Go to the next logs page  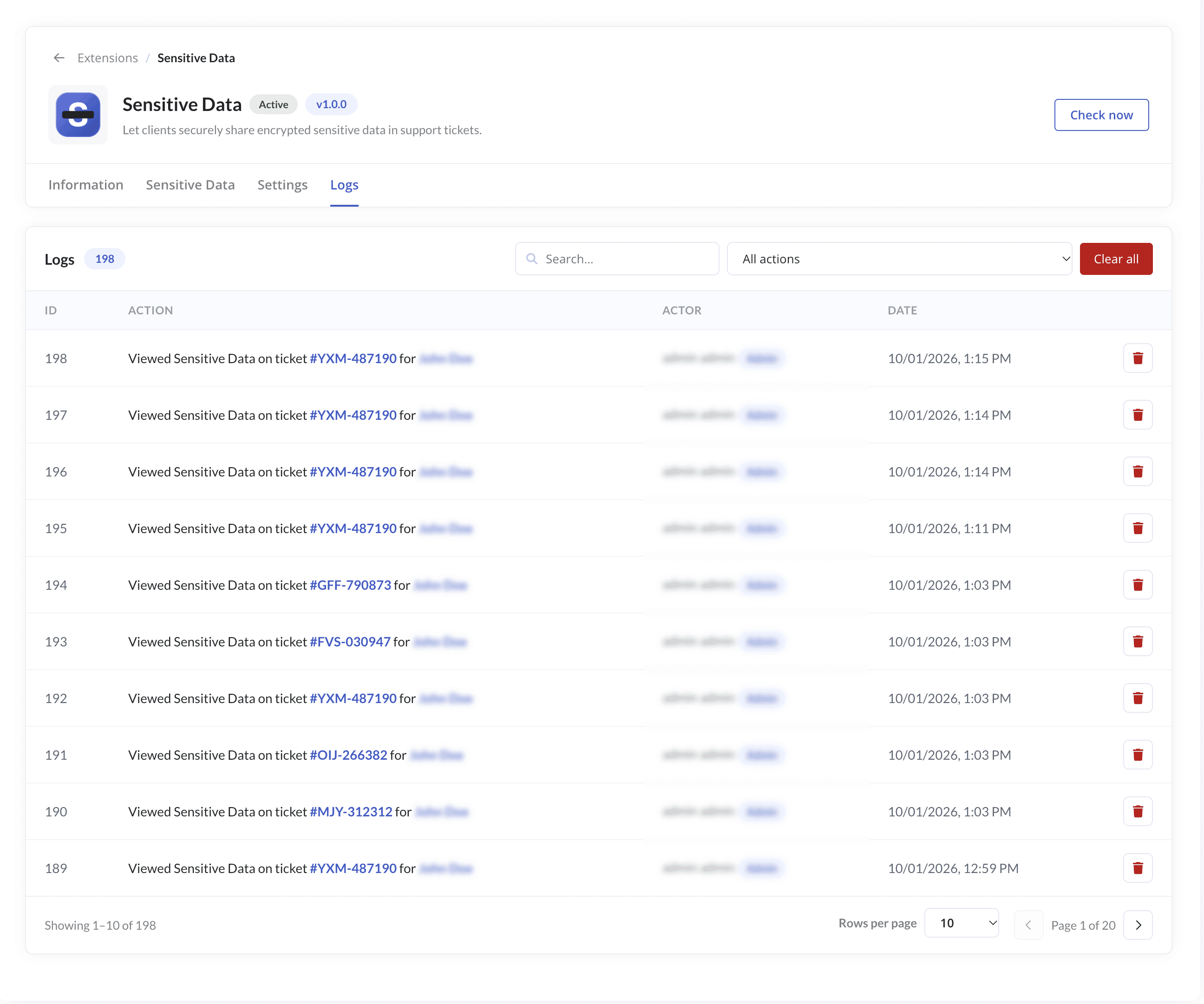click(x=1138, y=926)
